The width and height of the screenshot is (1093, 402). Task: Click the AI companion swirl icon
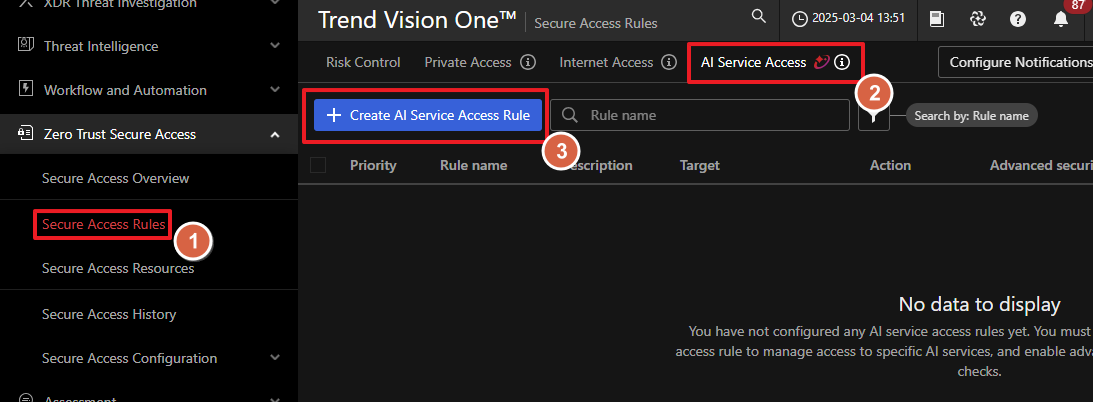click(x=978, y=19)
